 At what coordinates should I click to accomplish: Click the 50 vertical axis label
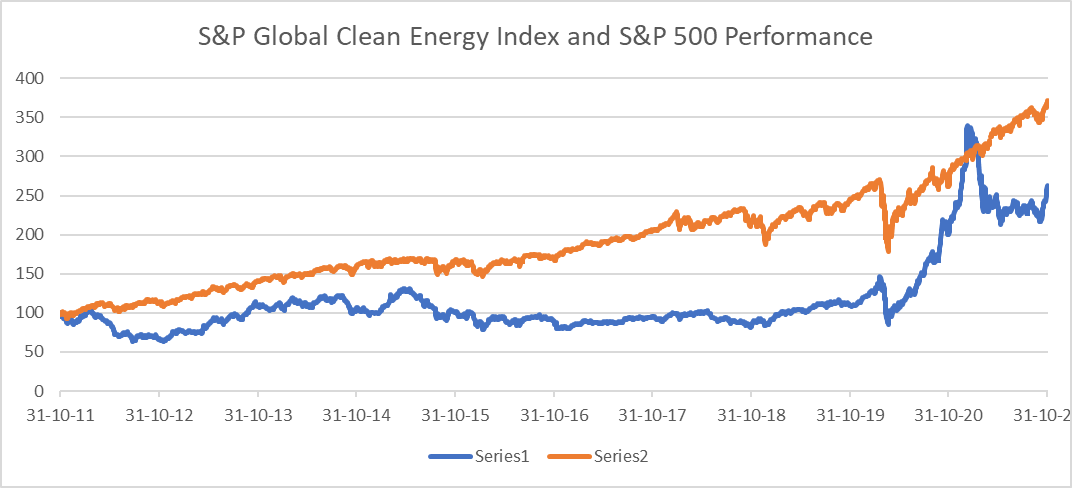point(40,352)
